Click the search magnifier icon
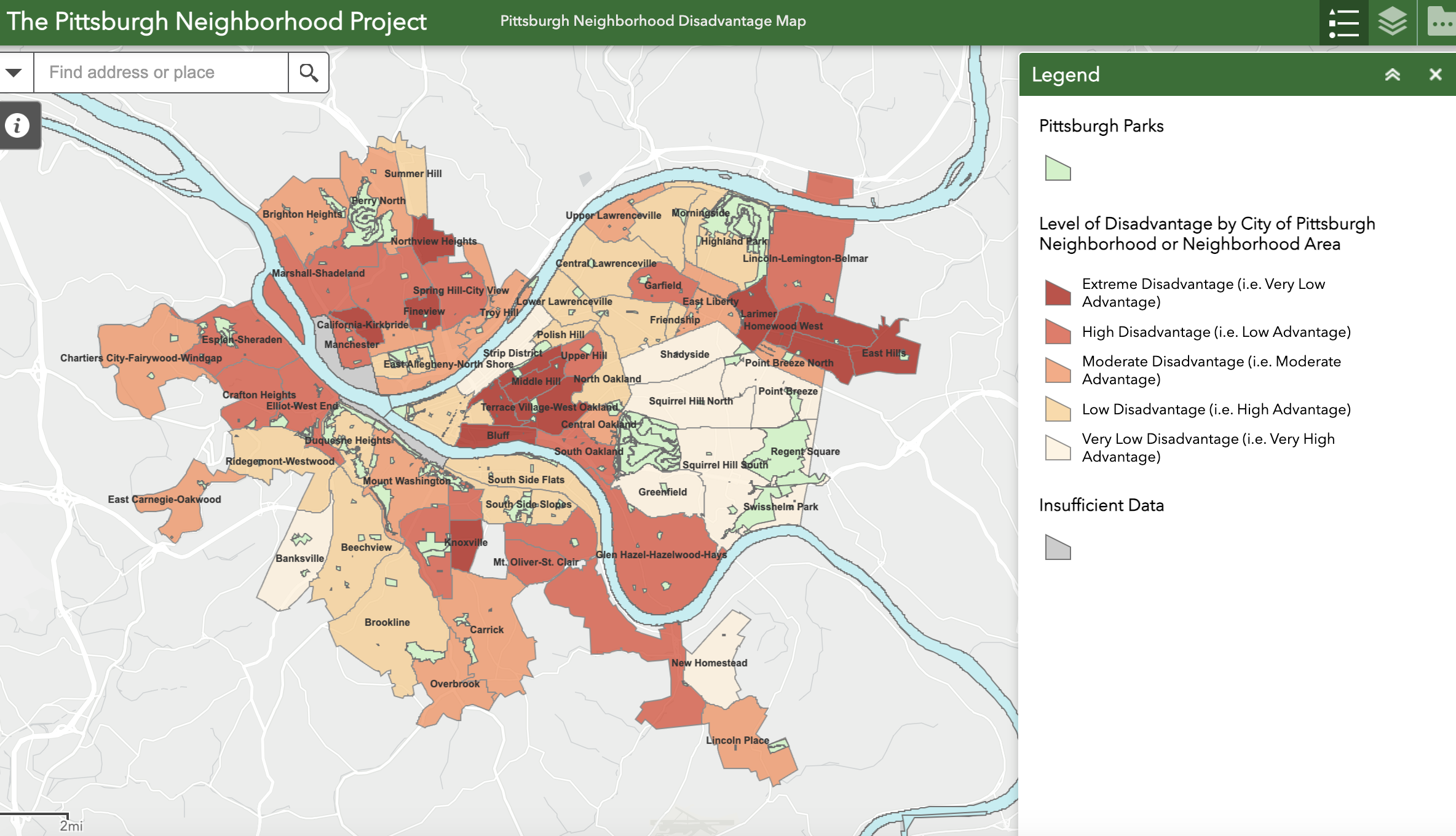This screenshot has height=836, width=1456. [x=308, y=72]
